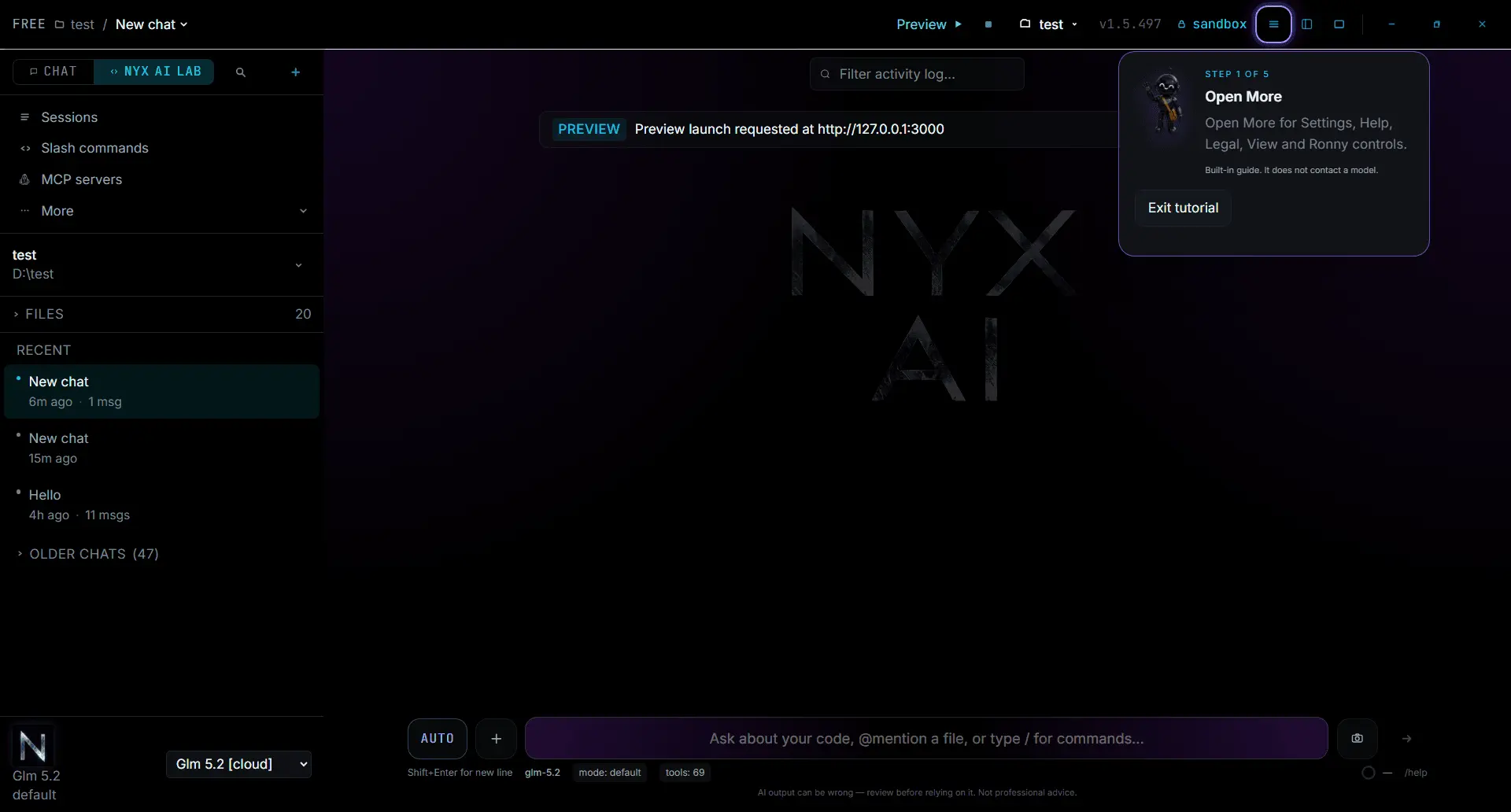1511x812 pixels.
Task: Open the New chat from 15m ago
Action: pyautogui.click(x=161, y=448)
